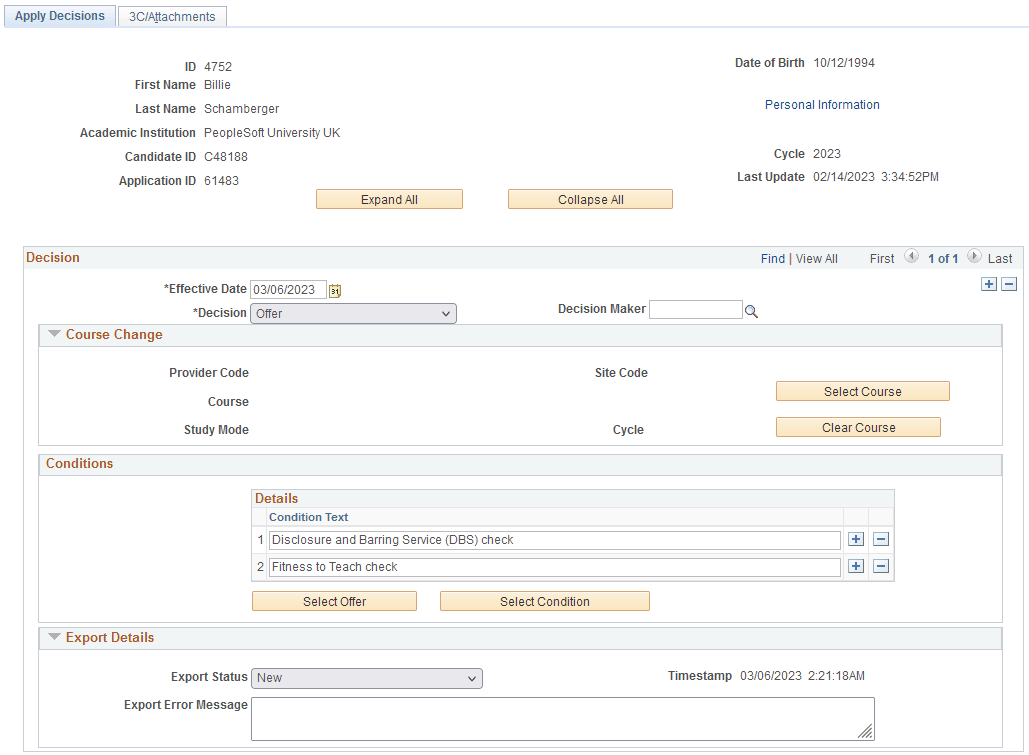
Task: Click into the Export Error Message box
Action: [x=562, y=719]
